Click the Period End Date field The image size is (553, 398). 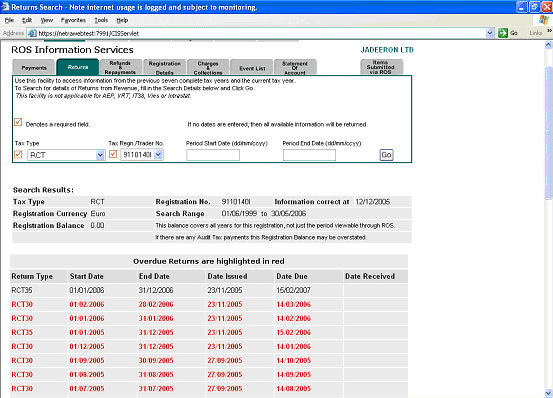[309, 155]
